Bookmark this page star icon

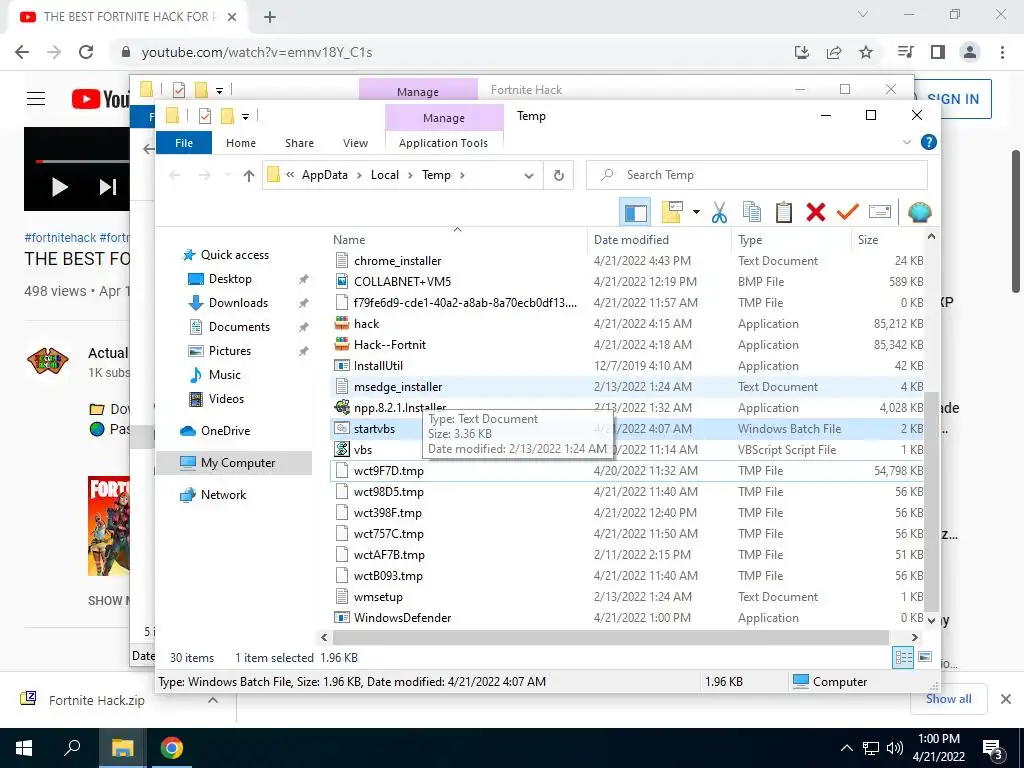866,52
